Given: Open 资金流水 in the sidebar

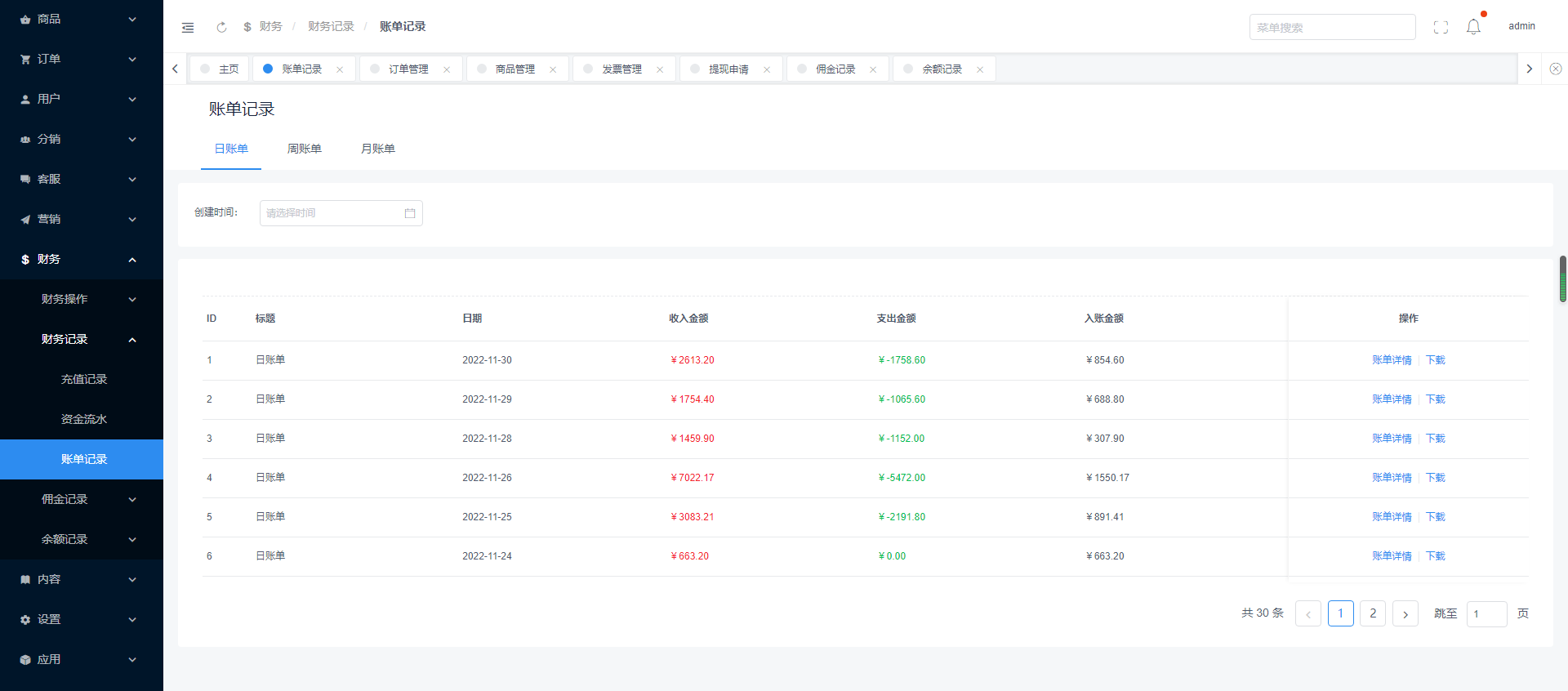Looking at the screenshot, I should click(83, 419).
